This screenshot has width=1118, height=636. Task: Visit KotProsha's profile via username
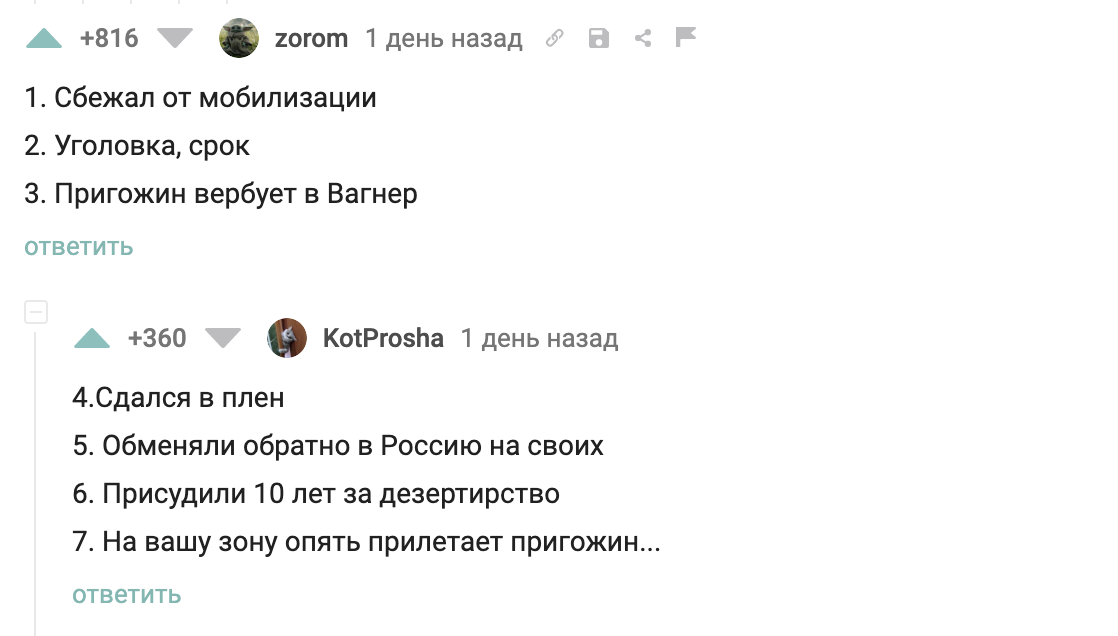383,339
